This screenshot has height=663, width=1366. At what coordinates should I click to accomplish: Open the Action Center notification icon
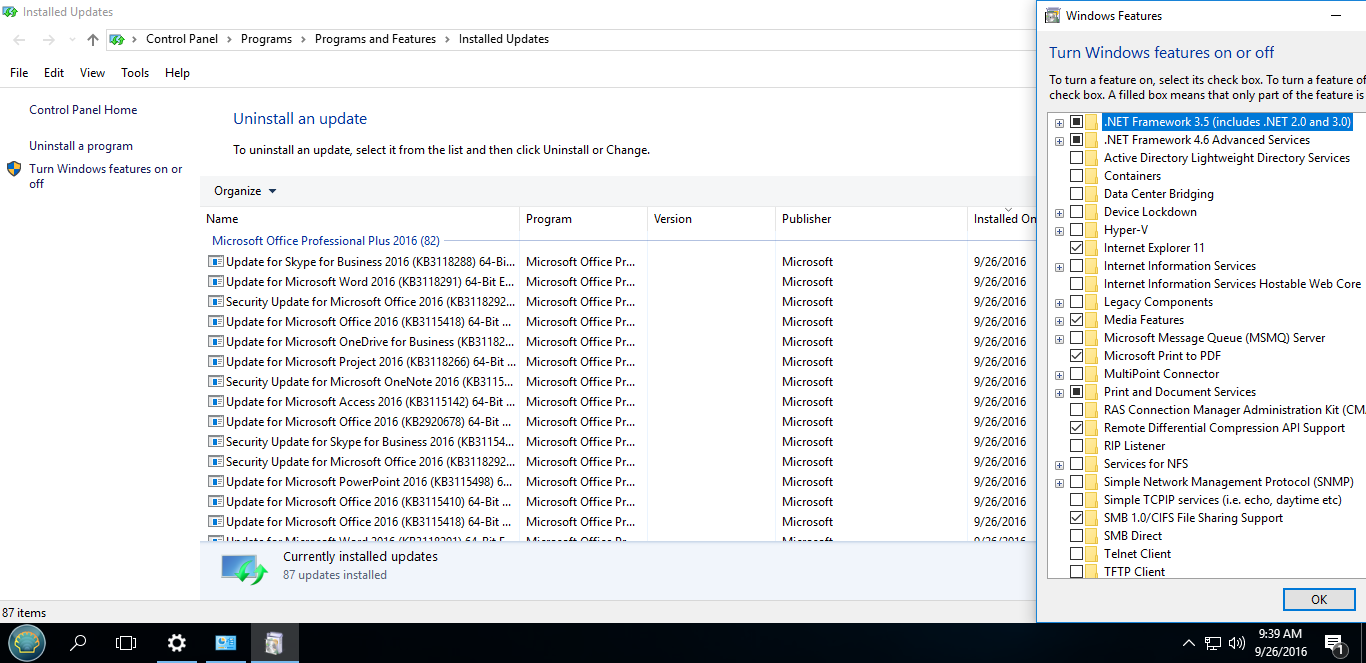(1333, 643)
